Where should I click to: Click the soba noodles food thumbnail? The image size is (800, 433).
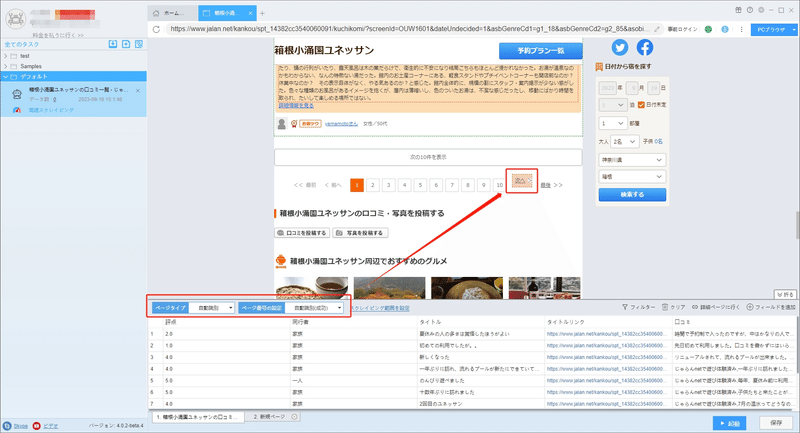click(x=312, y=288)
